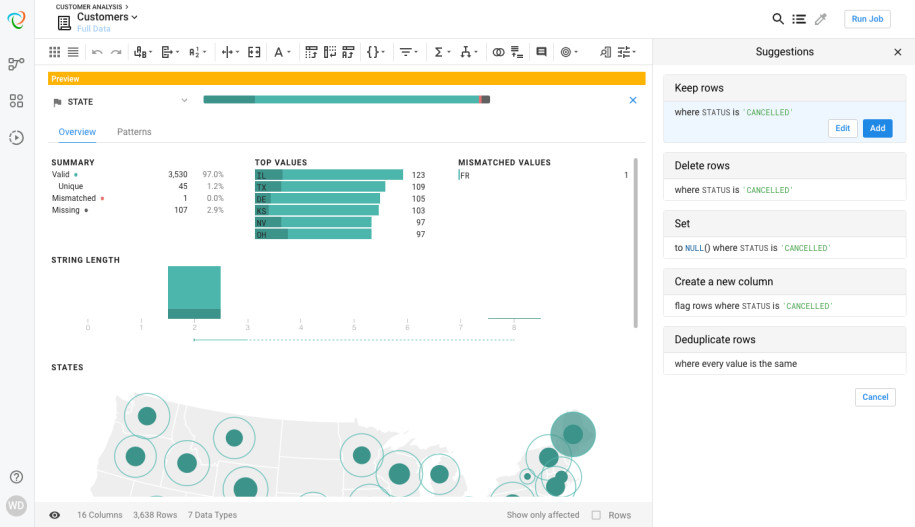Open the aggregate sigma dropdown
The image size is (915, 527).
point(441,52)
